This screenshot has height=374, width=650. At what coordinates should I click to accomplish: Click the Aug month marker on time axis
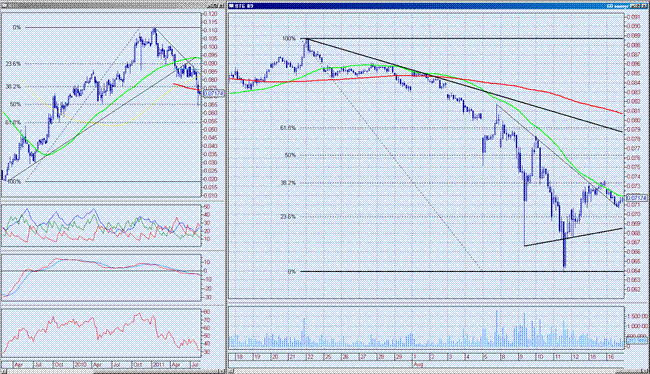tap(418, 364)
